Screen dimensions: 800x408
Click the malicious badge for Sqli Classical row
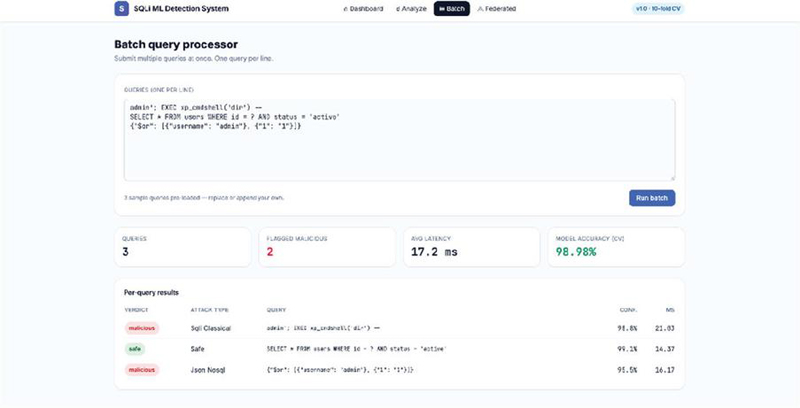pos(142,328)
